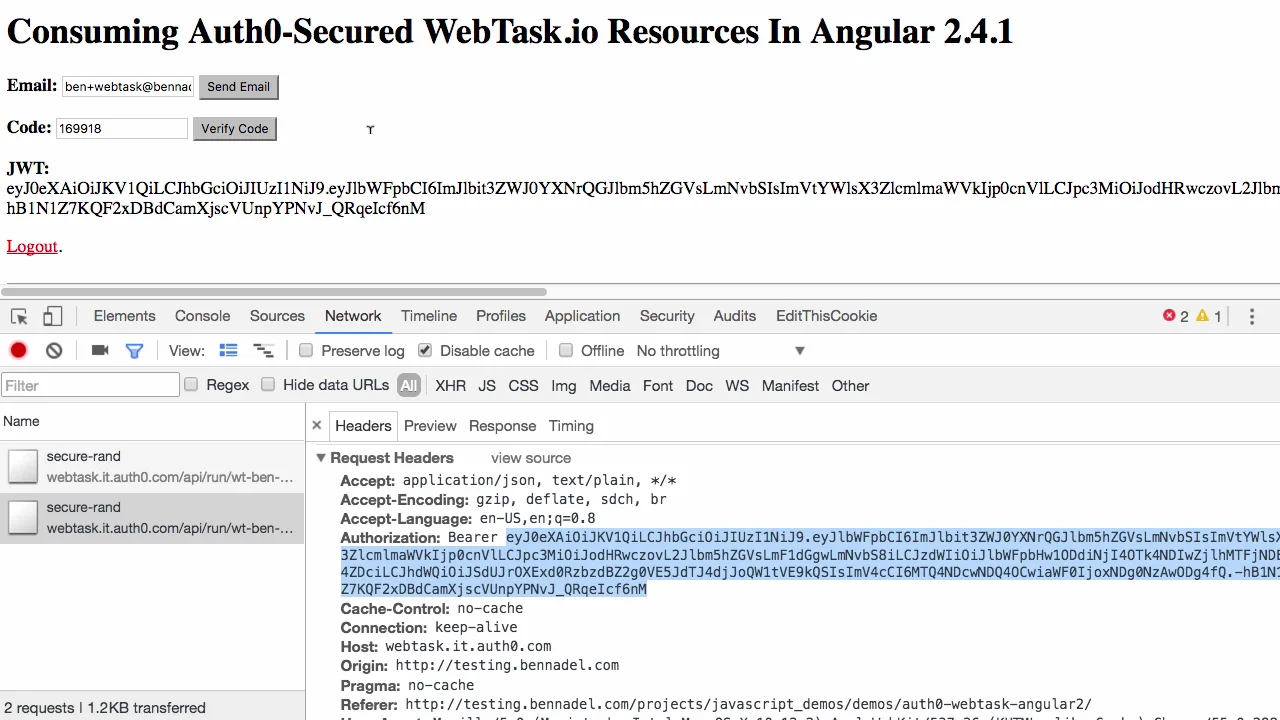Screen dimensions: 1280x720
Task: Enable the Preserve log checkbox
Action: point(306,350)
